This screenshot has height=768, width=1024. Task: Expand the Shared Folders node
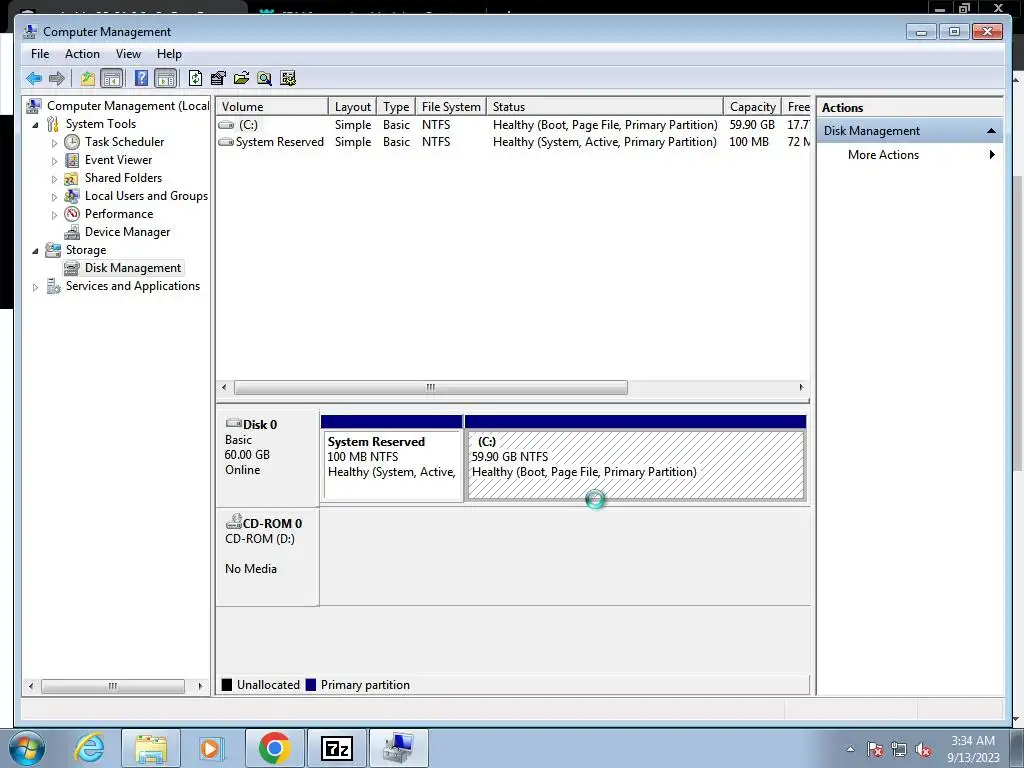click(x=54, y=178)
